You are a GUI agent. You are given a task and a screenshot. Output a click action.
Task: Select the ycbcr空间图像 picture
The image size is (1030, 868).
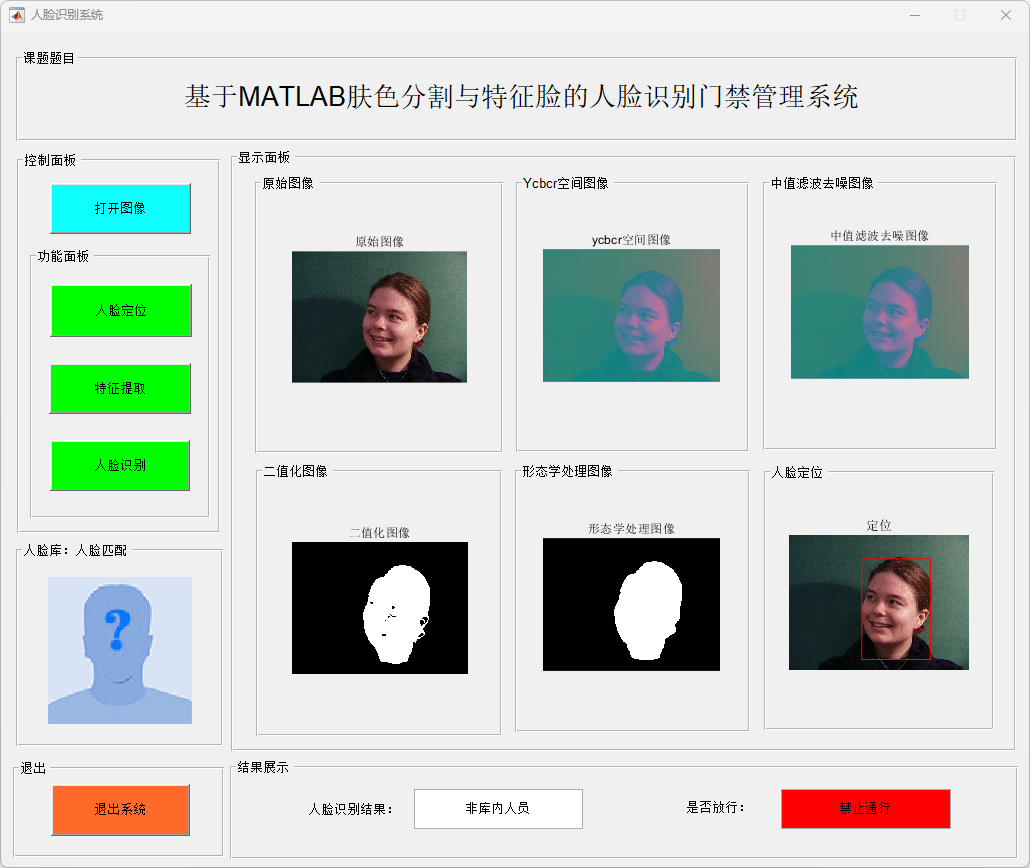[631, 315]
